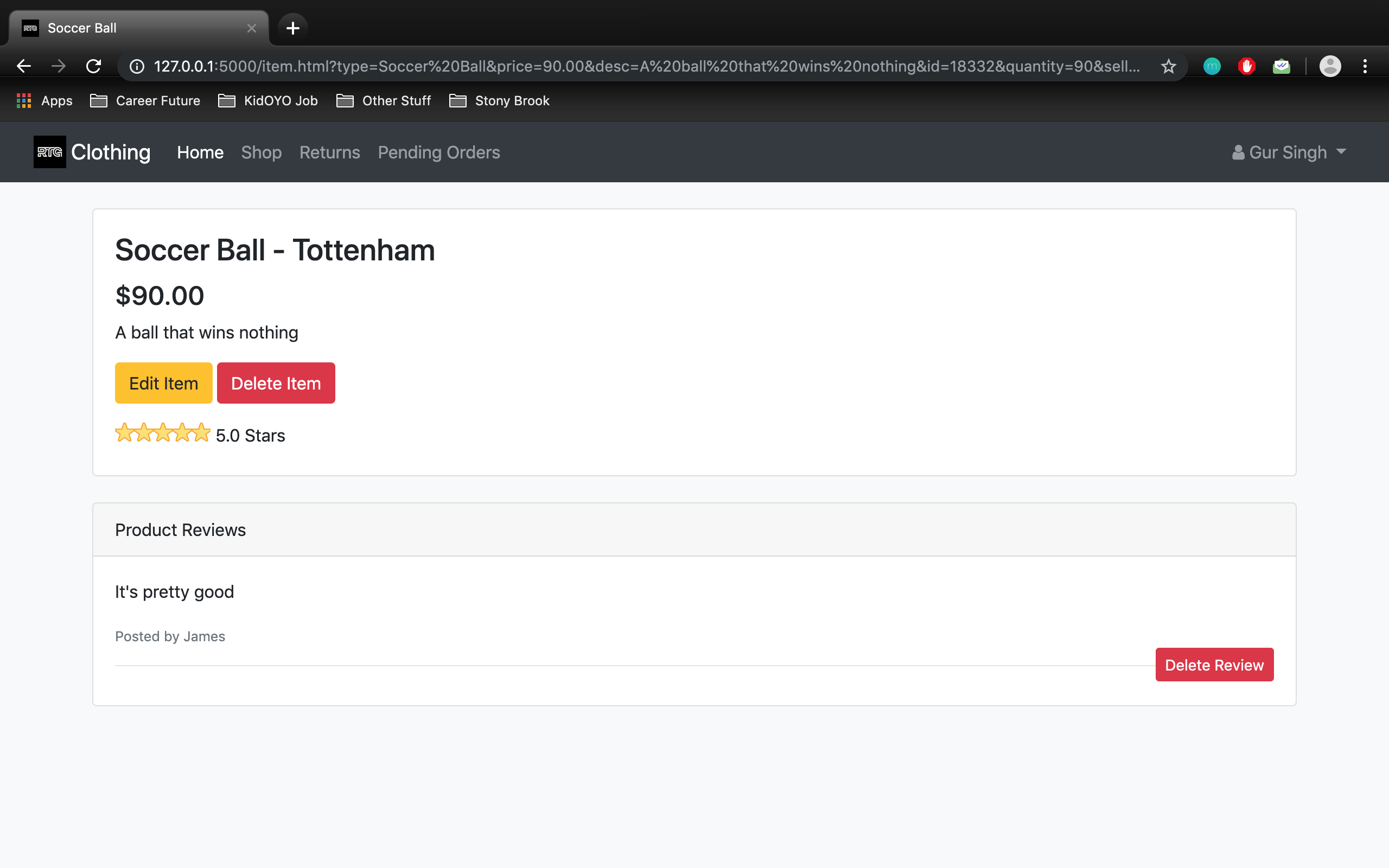Image resolution: width=1389 pixels, height=868 pixels.
Task: Open the Career Future bookmark folder
Action: (146, 101)
